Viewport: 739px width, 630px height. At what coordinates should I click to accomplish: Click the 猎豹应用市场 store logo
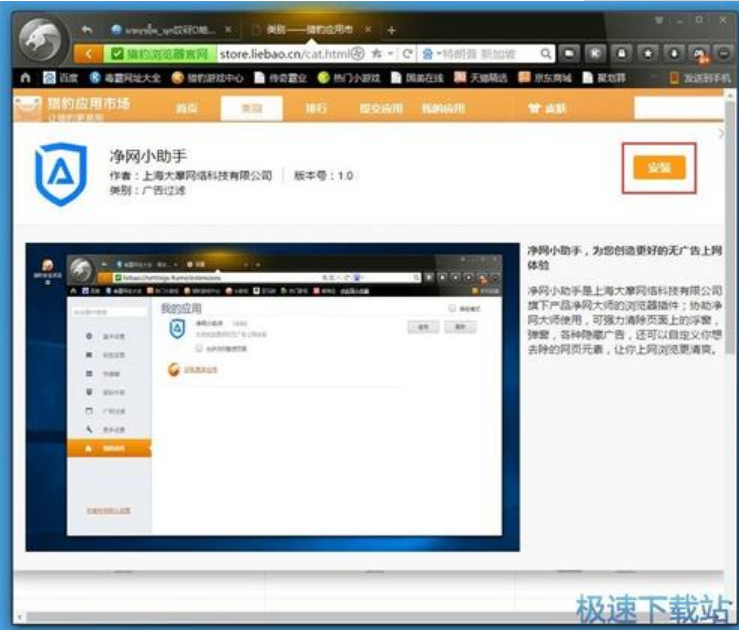tap(73, 109)
